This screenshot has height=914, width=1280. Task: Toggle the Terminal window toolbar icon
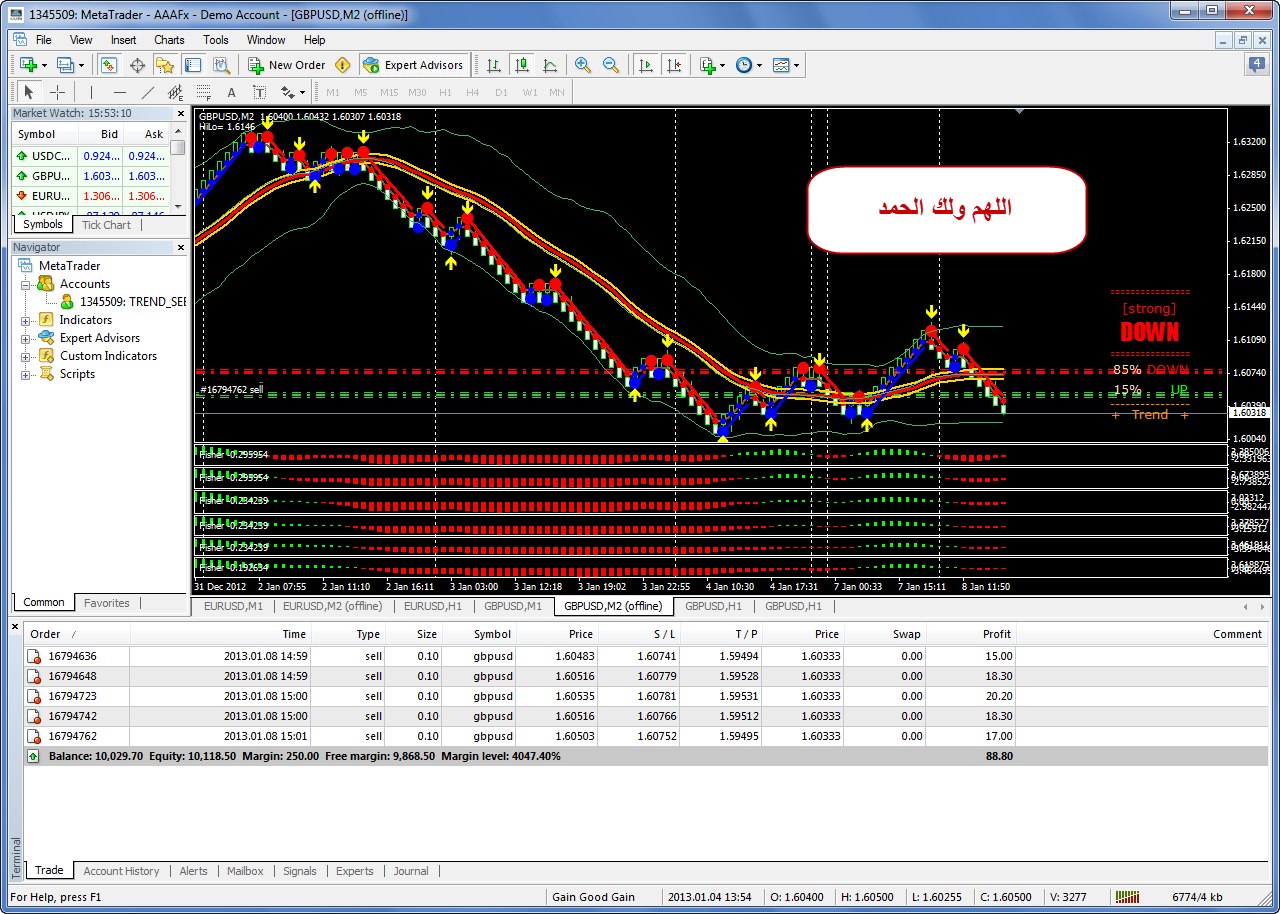click(193, 65)
